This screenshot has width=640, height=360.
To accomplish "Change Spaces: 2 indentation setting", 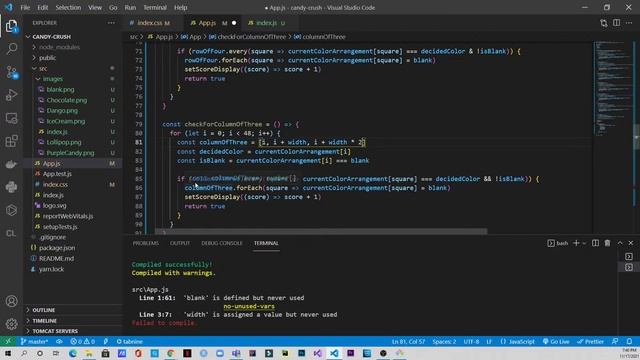I will tap(444, 342).
